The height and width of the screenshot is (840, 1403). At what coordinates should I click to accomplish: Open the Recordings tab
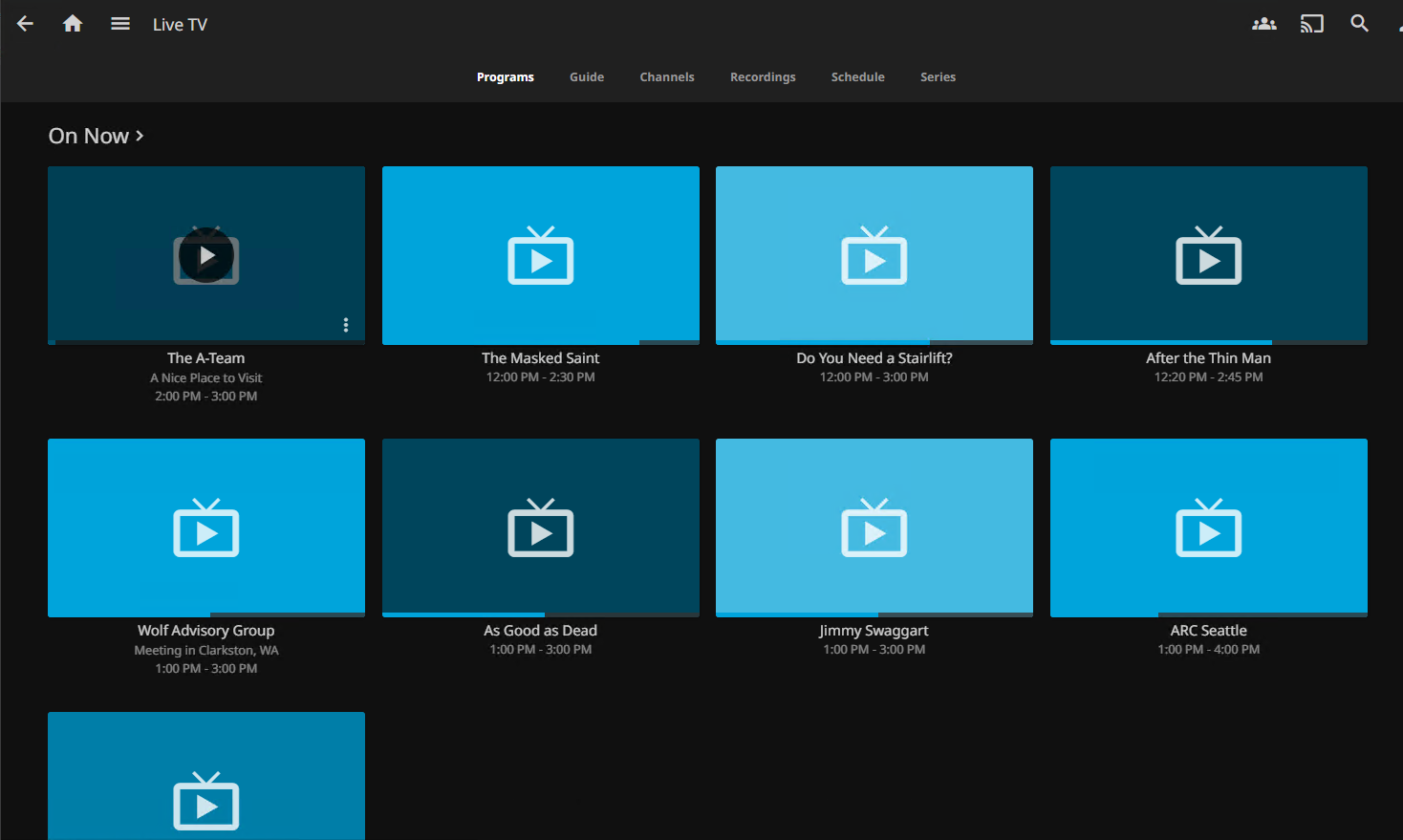(x=763, y=77)
